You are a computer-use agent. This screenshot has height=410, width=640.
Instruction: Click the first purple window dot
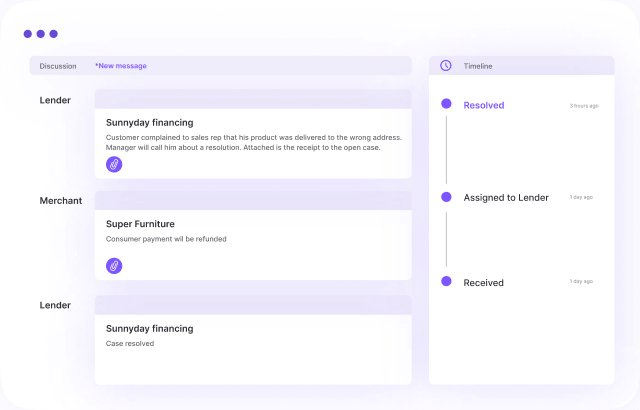coord(28,34)
